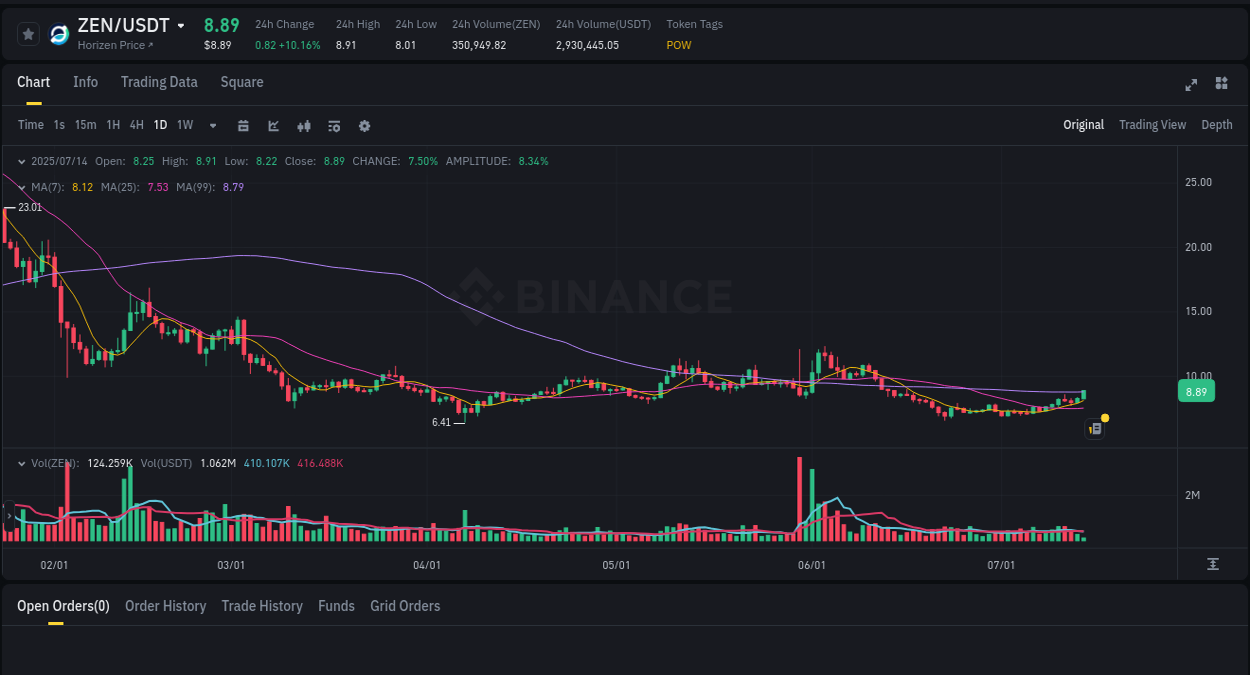Open the Order History tab

coord(166,605)
